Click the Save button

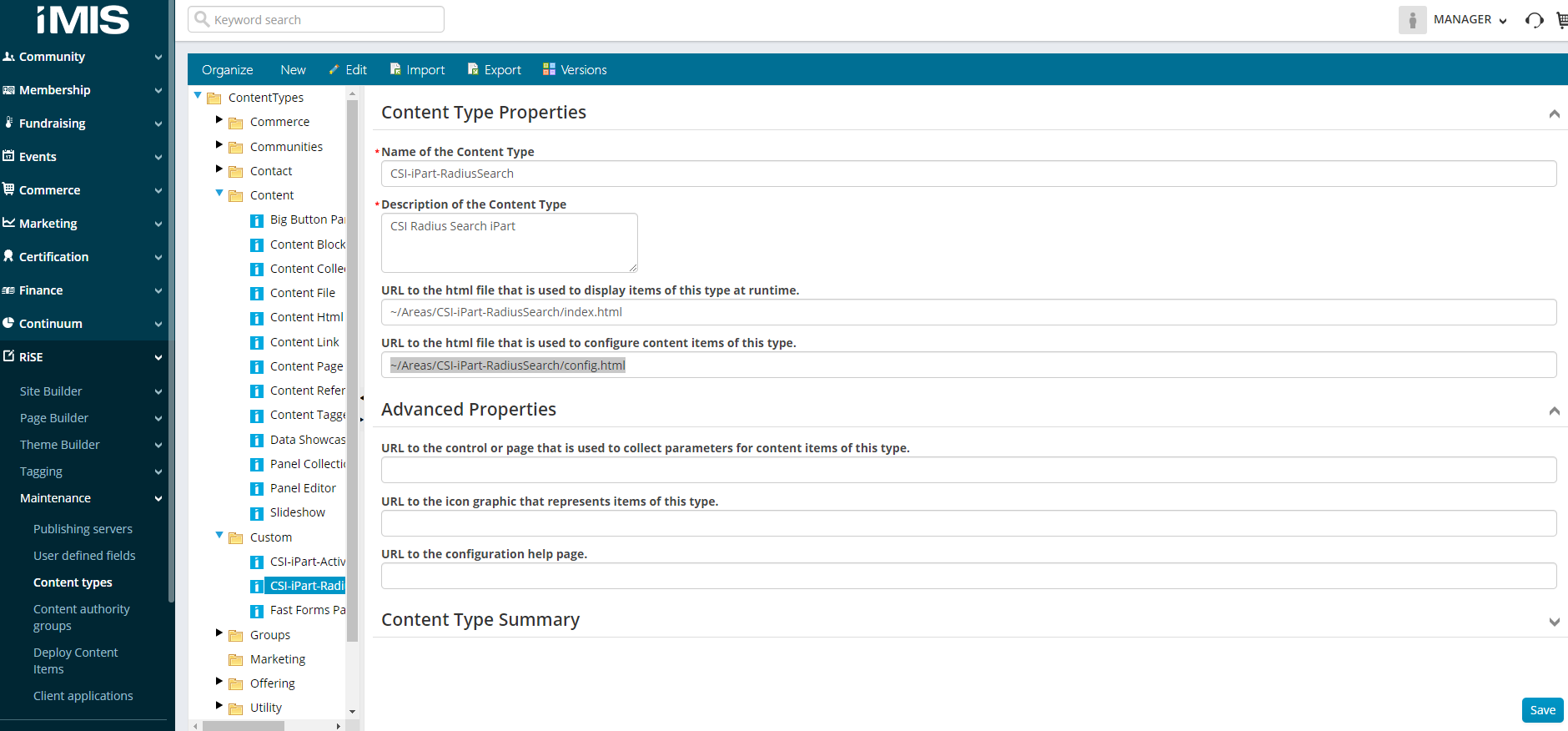coord(1542,710)
